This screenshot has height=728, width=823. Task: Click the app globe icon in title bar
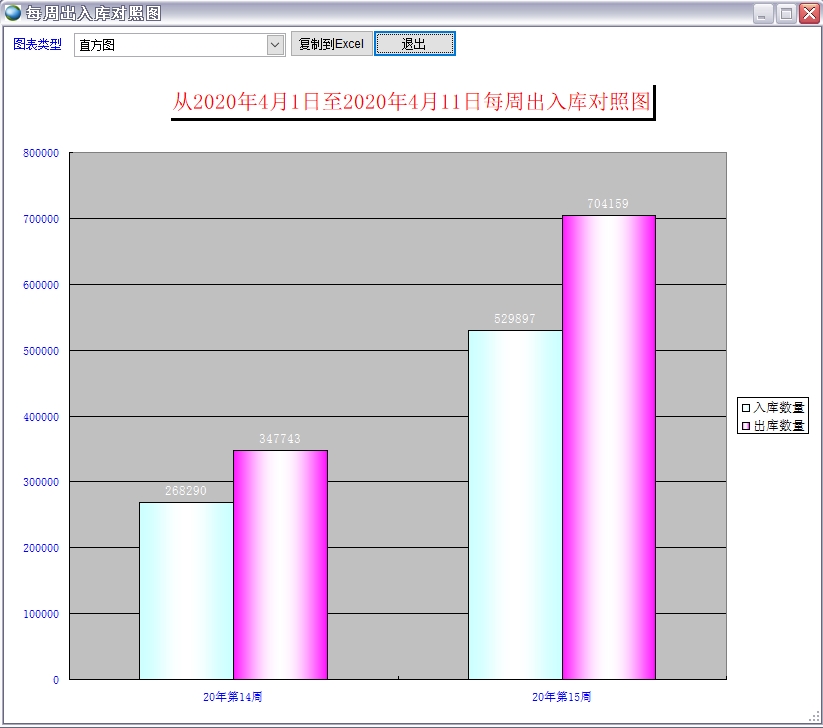click(x=13, y=13)
